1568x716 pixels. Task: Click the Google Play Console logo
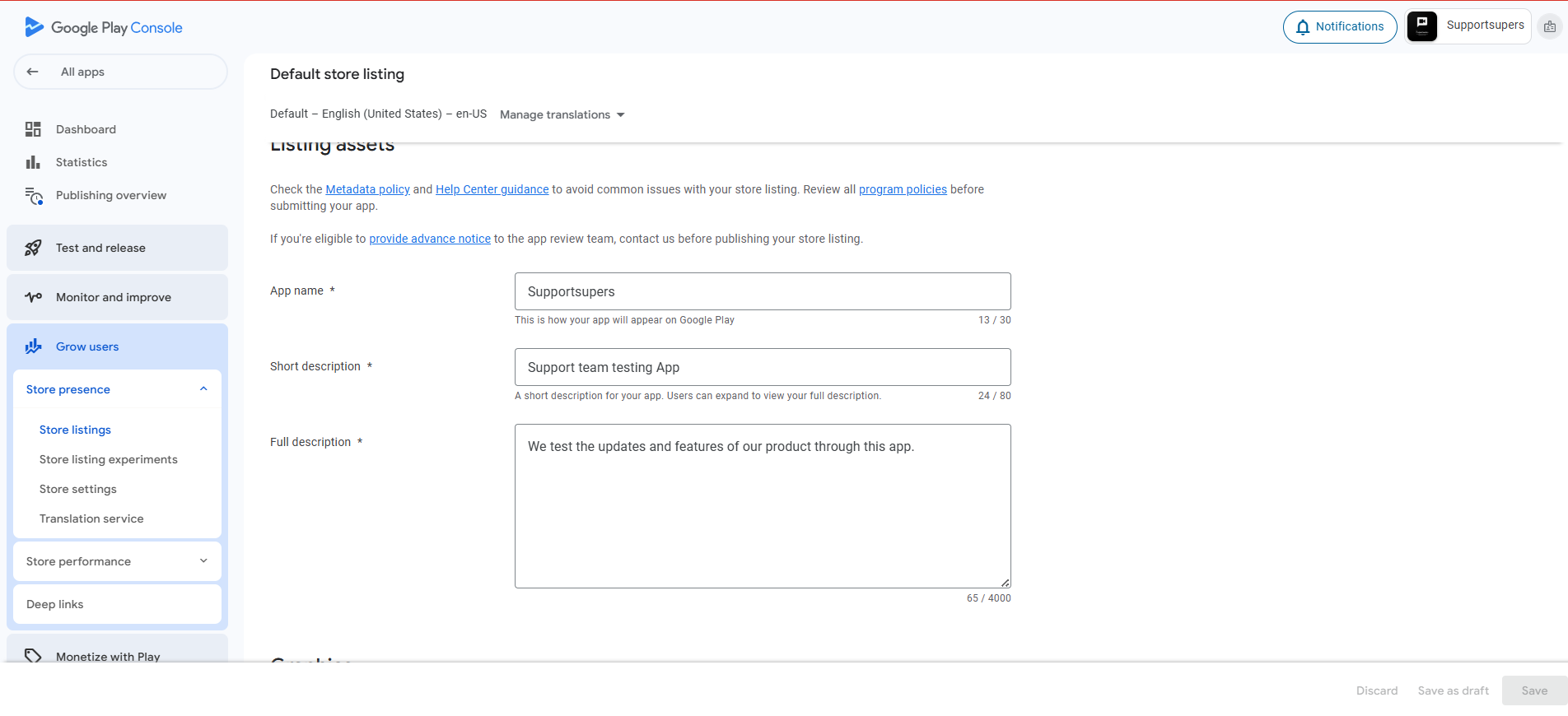pyautogui.click(x=104, y=27)
